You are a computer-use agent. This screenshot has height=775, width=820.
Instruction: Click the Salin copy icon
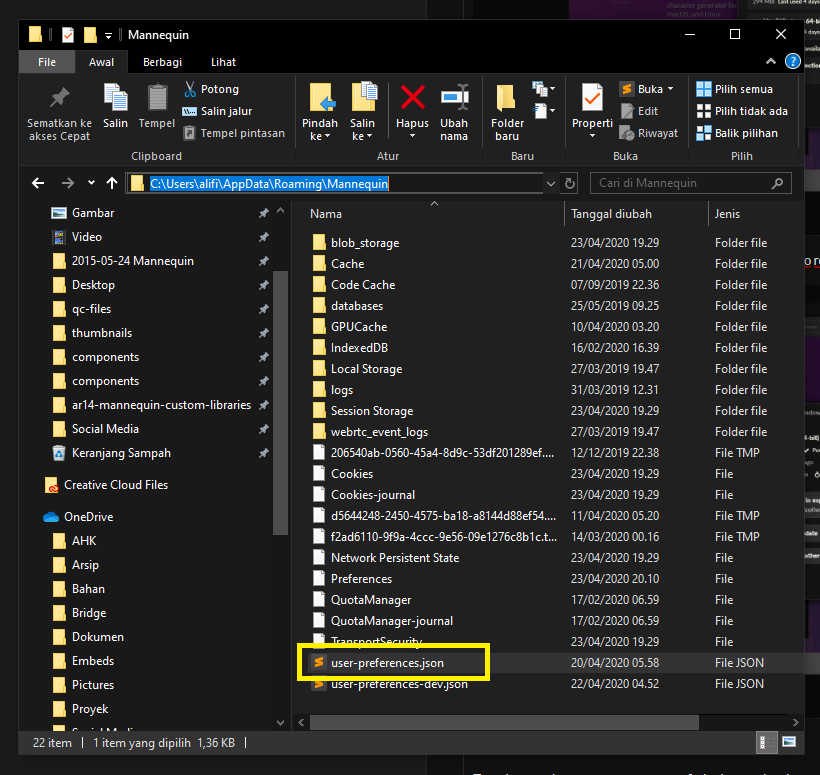(x=115, y=98)
